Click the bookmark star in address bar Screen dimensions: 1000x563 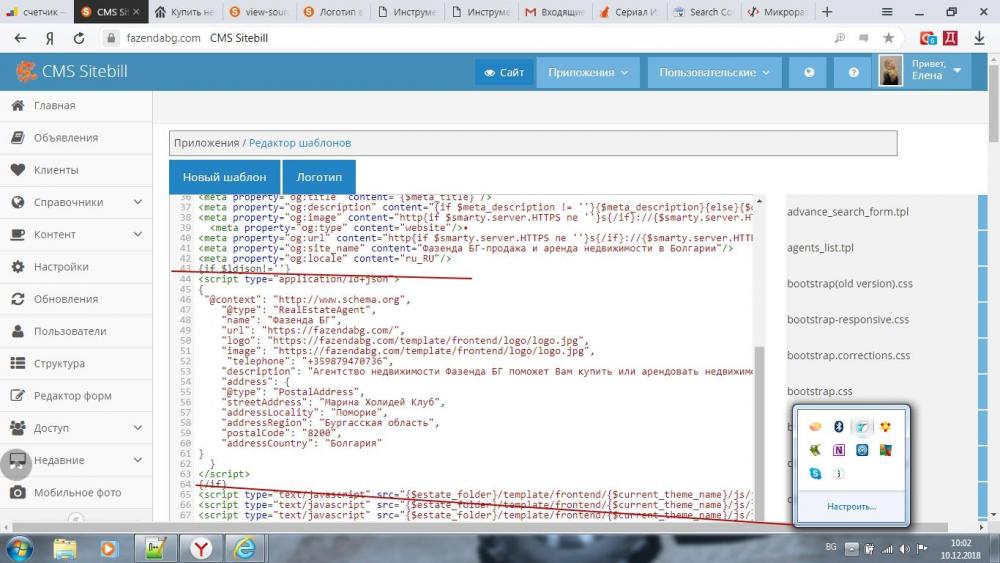click(x=888, y=38)
